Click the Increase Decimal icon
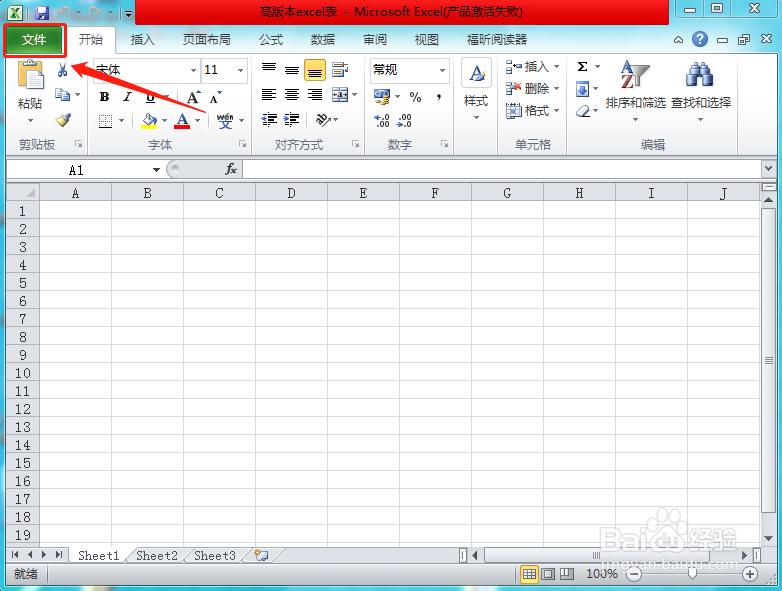This screenshot has height=591, width=782. click(382, 120)
